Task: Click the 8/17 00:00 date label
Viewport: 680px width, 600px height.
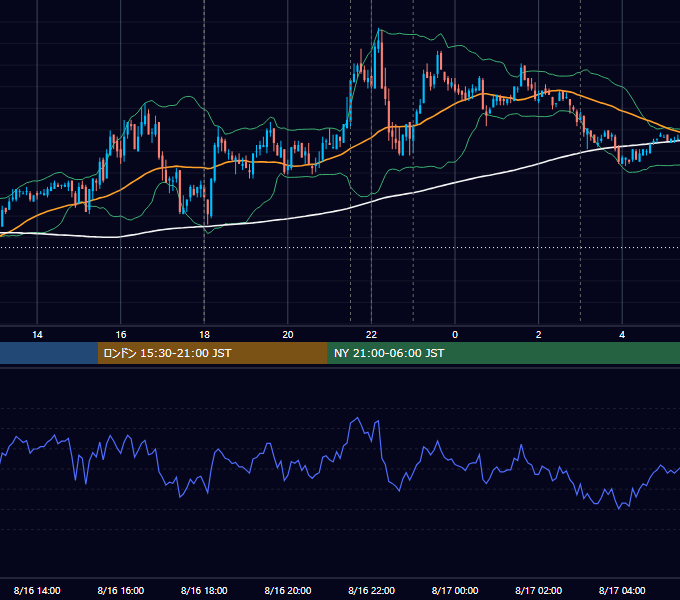Action: [x=455, y=590]
